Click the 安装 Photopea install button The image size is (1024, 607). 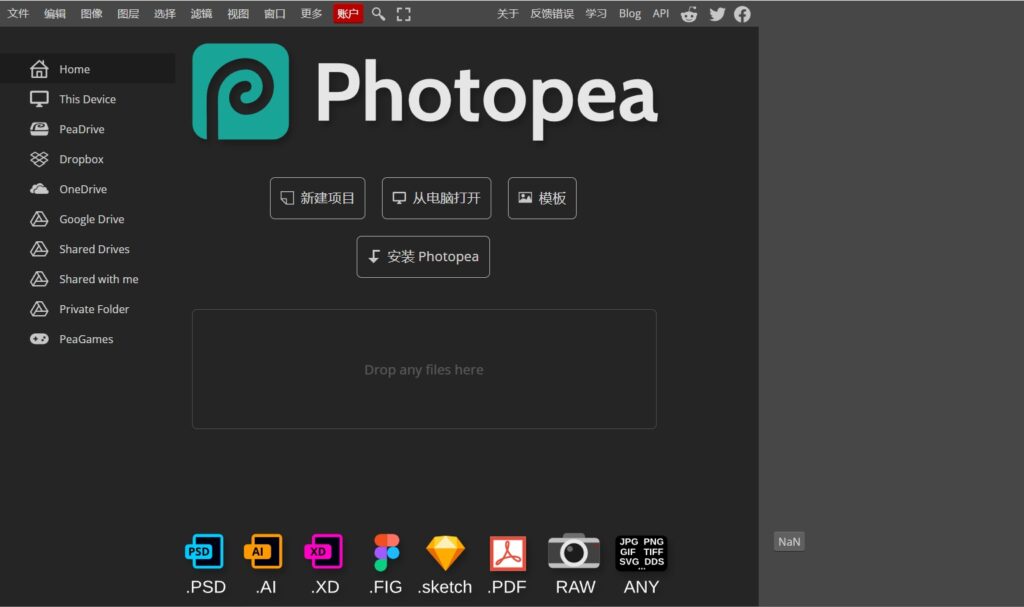click(x=422, y=256)
